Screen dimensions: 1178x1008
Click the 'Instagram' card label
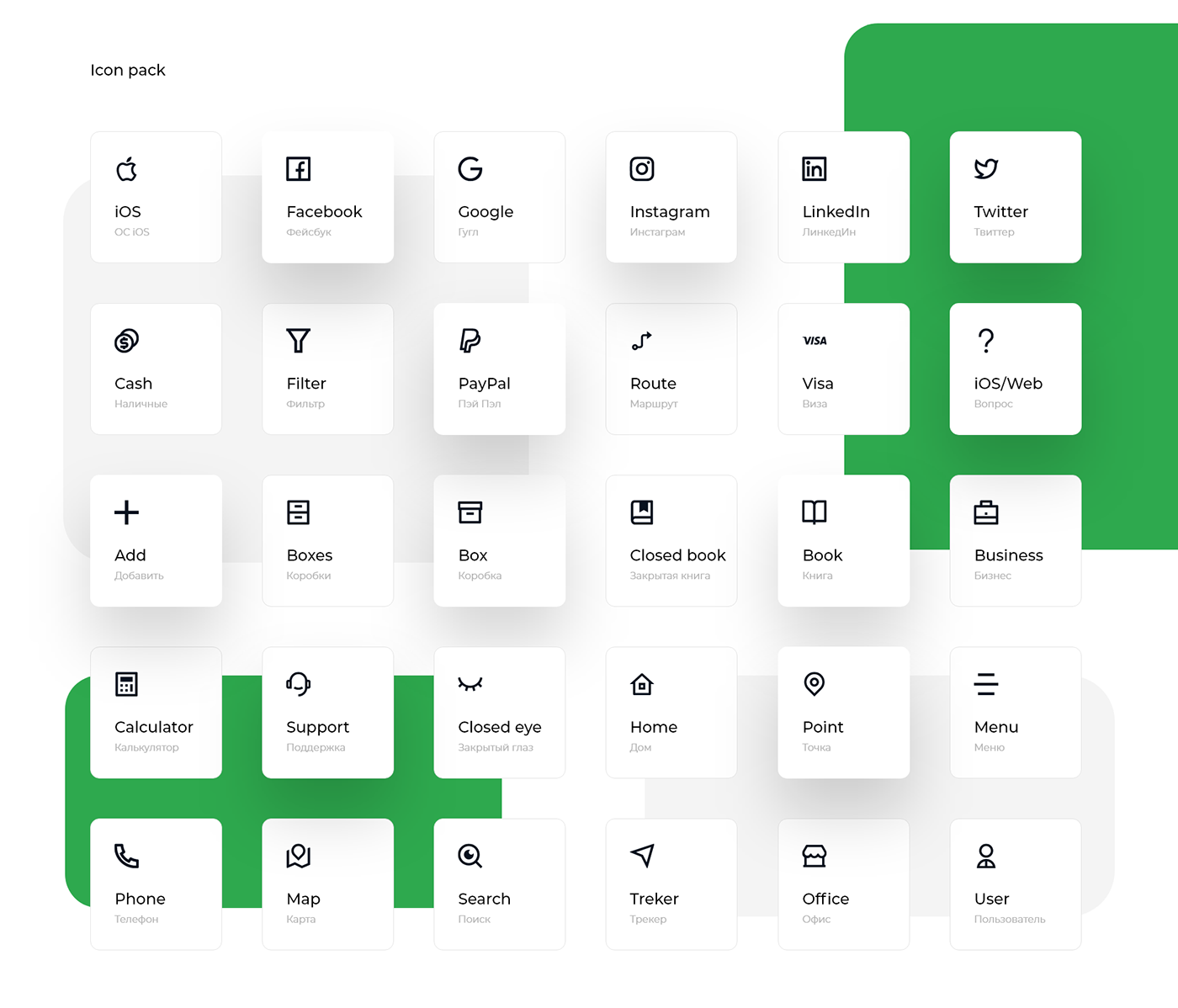point(670,212)
